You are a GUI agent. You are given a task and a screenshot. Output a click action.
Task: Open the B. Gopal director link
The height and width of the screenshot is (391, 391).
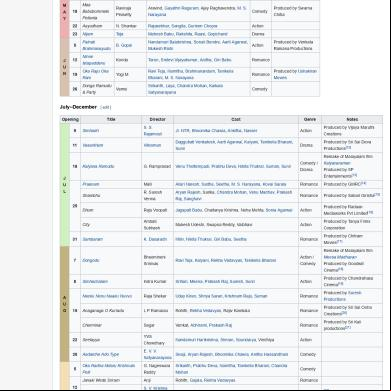124,45
